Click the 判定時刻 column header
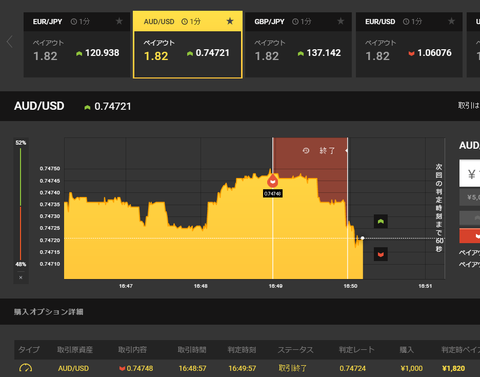This screenshot has width=480, height=377. click(242, 350)
